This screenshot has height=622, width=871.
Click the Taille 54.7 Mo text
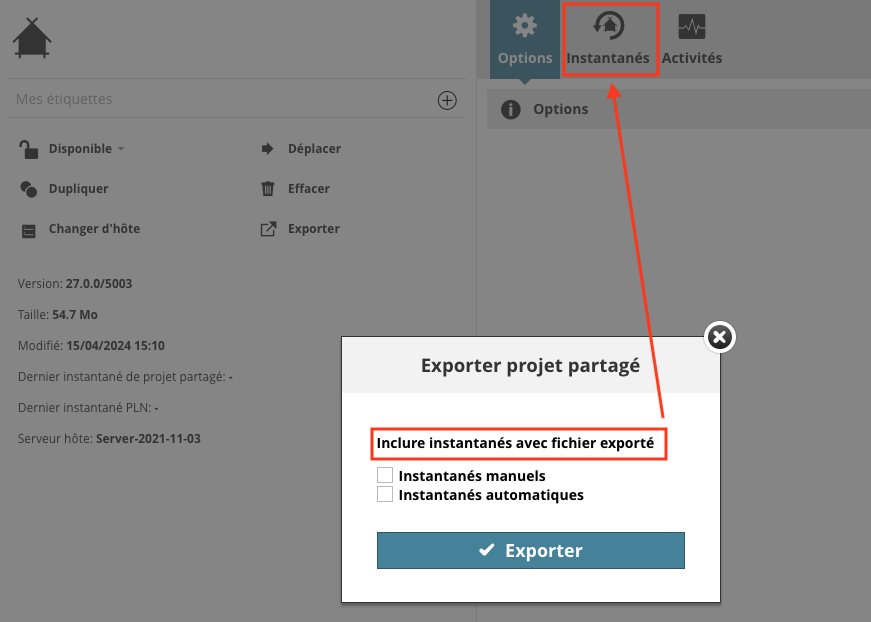[58, 314]
